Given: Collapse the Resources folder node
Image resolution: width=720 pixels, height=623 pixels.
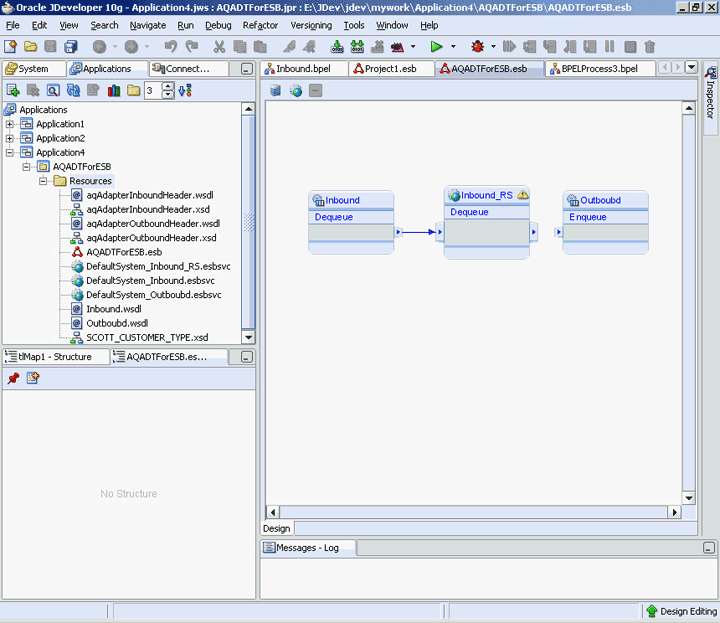Looking at the screenshot, I should [44, 181].
